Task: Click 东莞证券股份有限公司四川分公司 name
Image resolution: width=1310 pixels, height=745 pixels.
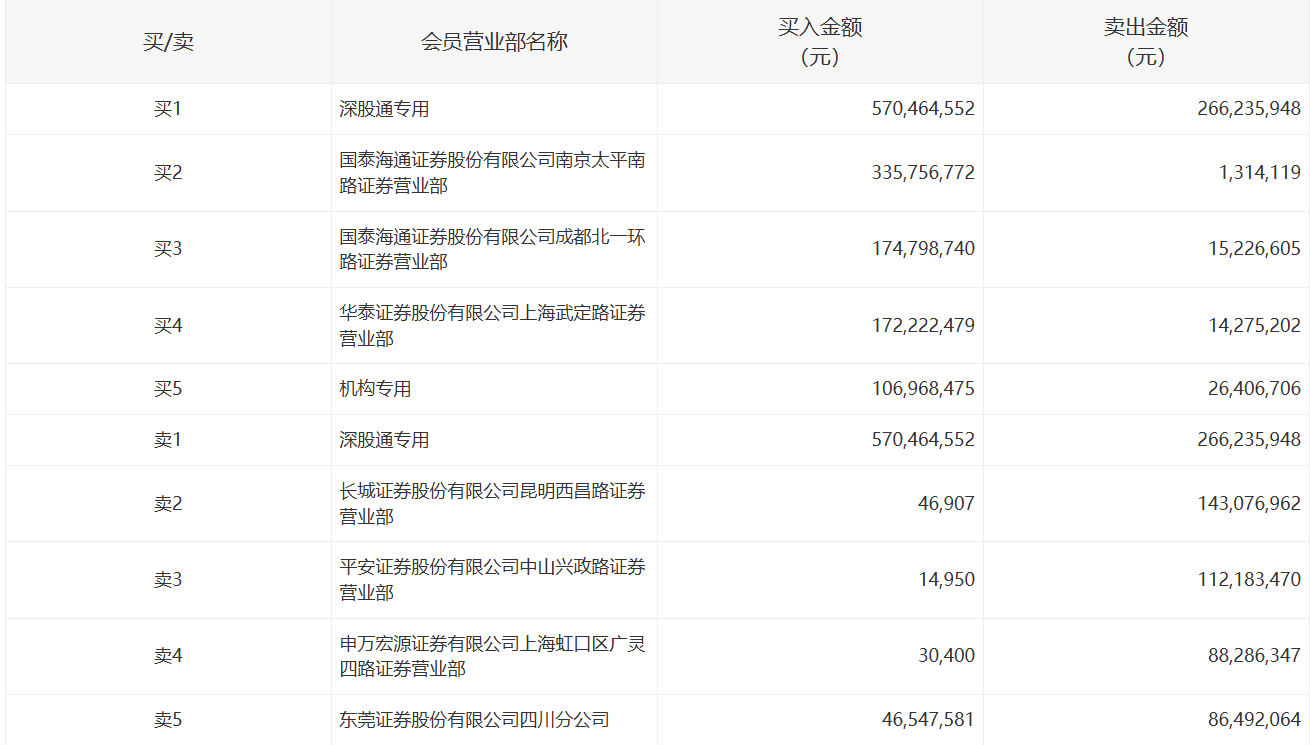Action: [474, 720]
